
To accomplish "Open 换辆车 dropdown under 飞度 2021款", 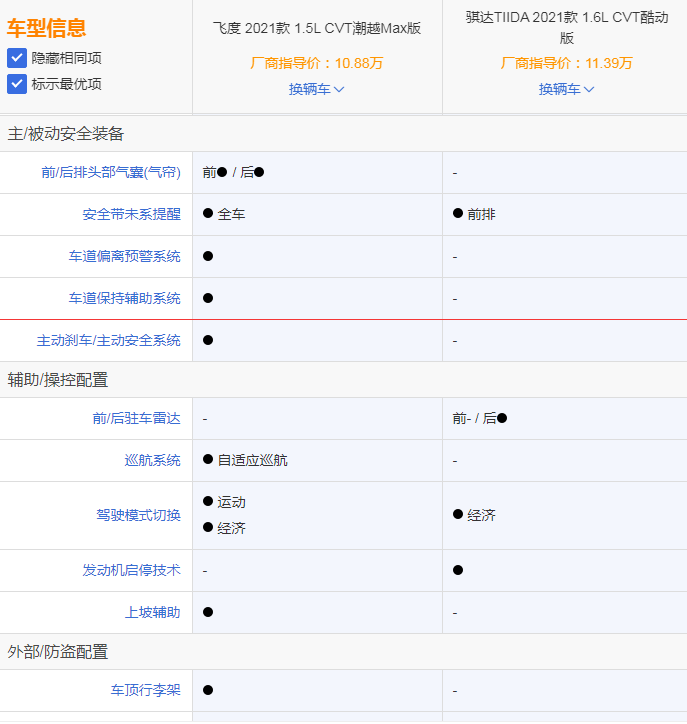I will 316,89.
